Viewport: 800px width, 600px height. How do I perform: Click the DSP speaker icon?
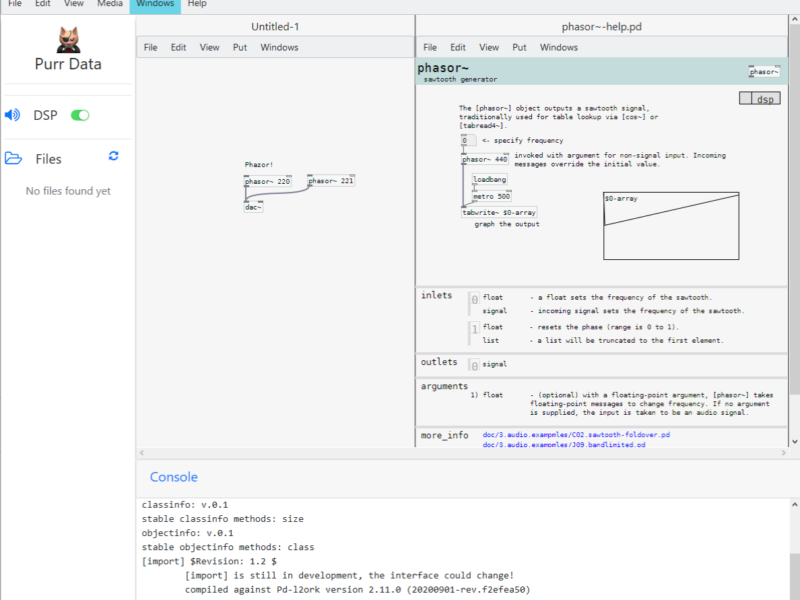[13, 115]
